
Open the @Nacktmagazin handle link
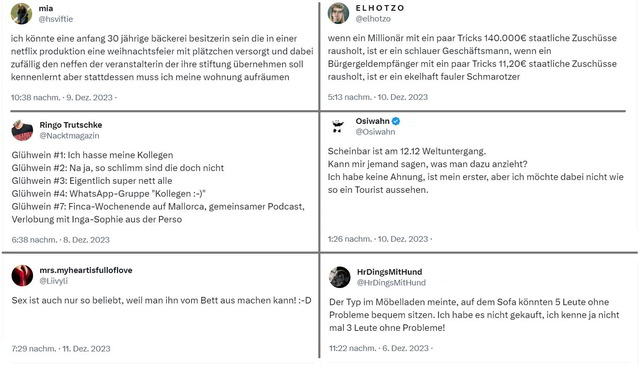69,136
